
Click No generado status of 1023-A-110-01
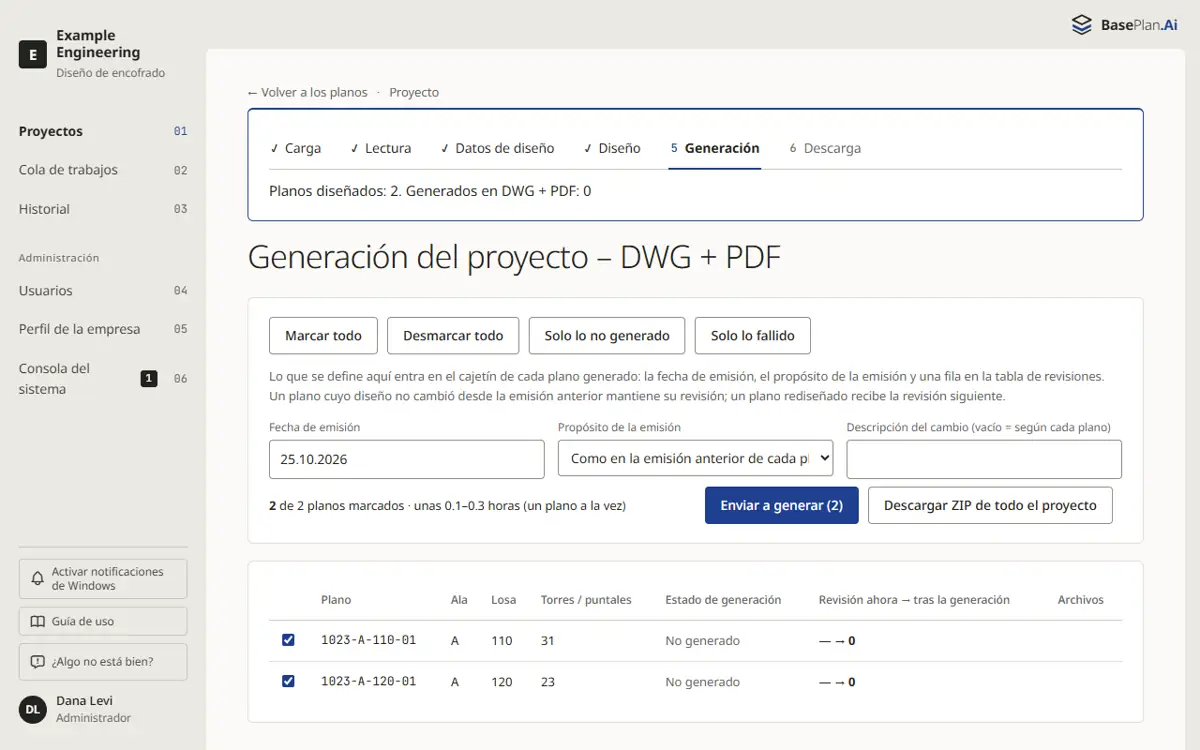703,641
